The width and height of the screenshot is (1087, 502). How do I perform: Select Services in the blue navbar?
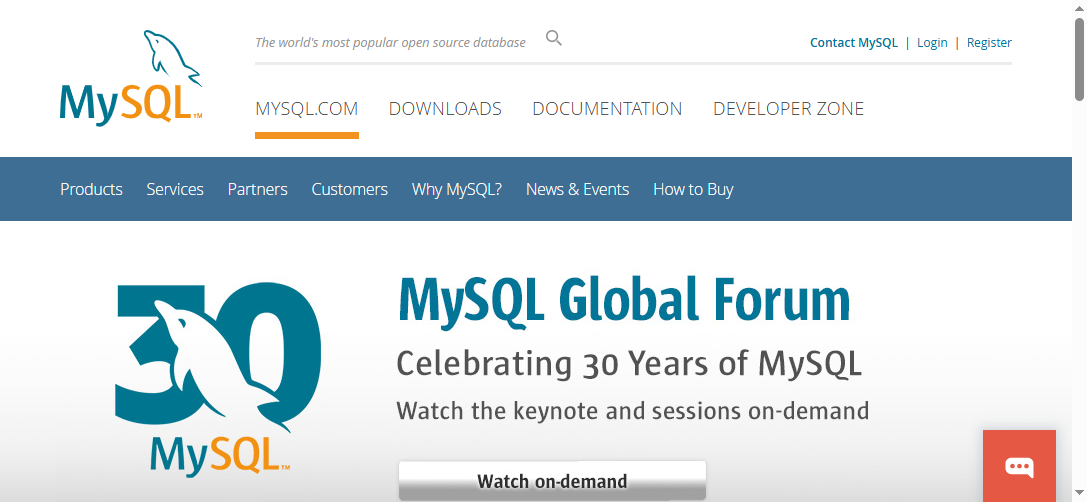[x=175, y=189]
